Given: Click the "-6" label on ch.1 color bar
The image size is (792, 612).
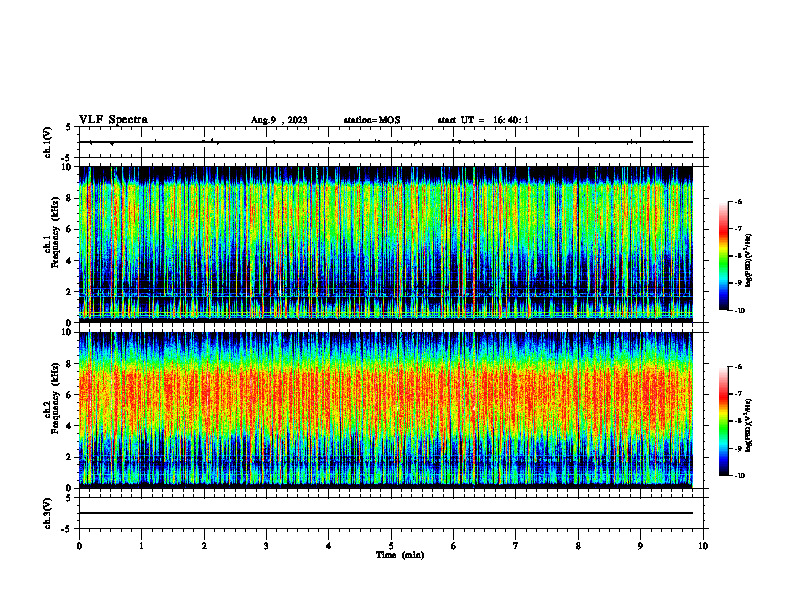Looking at the screenshot, I should click(x=738, y=202).
